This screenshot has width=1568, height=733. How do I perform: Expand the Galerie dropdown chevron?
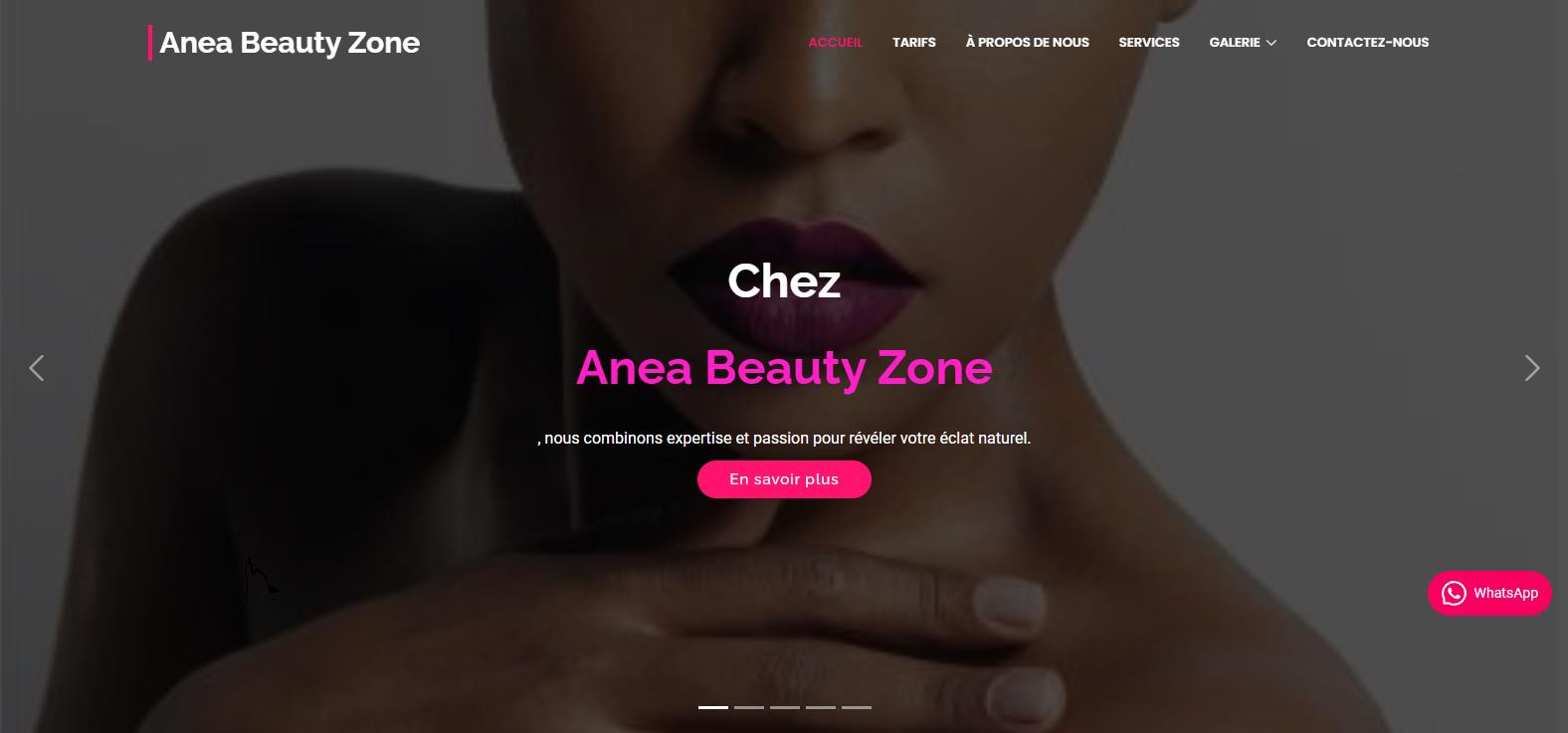(1271, 43)
